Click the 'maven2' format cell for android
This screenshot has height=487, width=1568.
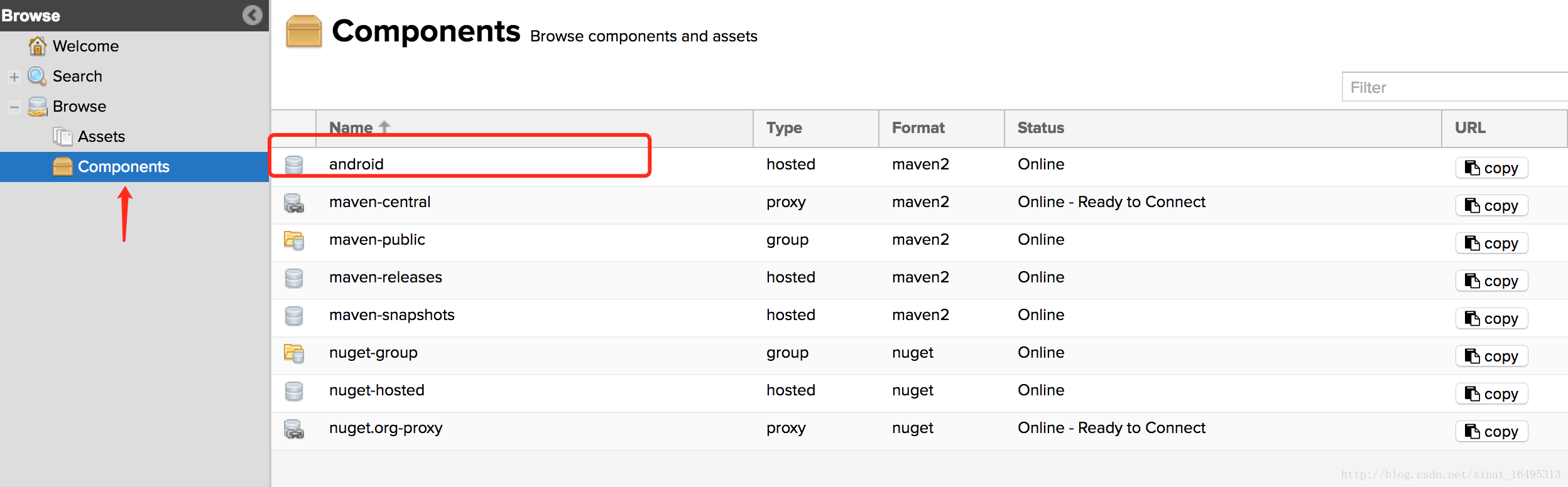tap(920, 164)
